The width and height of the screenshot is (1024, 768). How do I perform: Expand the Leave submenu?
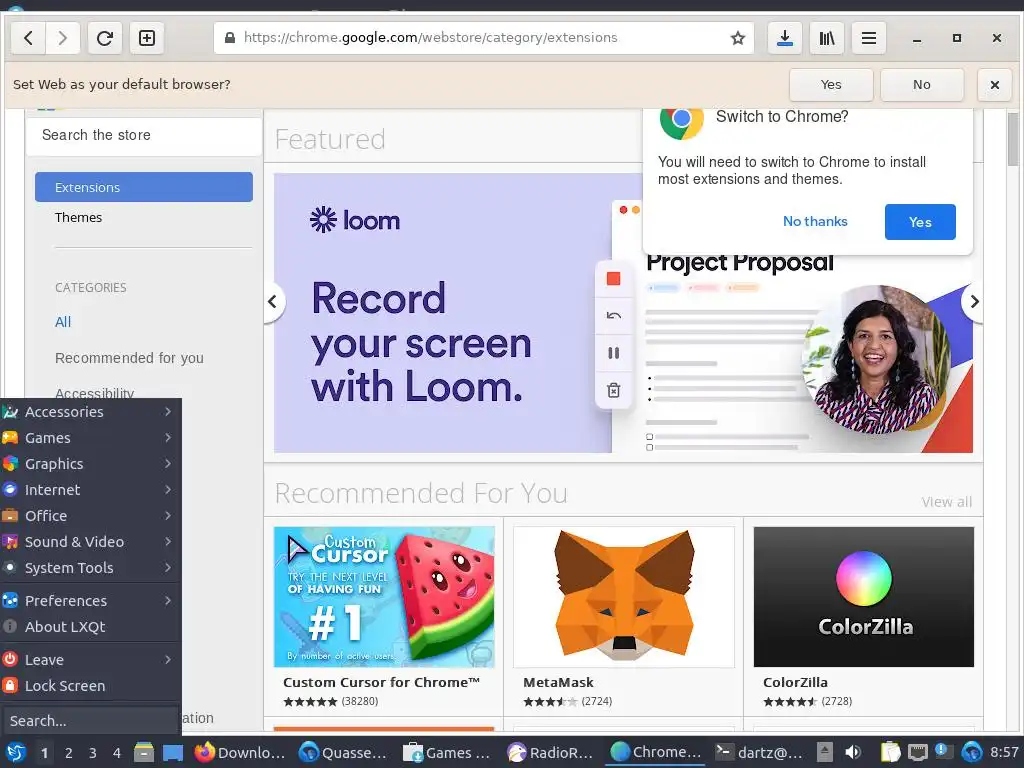point(90,660)
